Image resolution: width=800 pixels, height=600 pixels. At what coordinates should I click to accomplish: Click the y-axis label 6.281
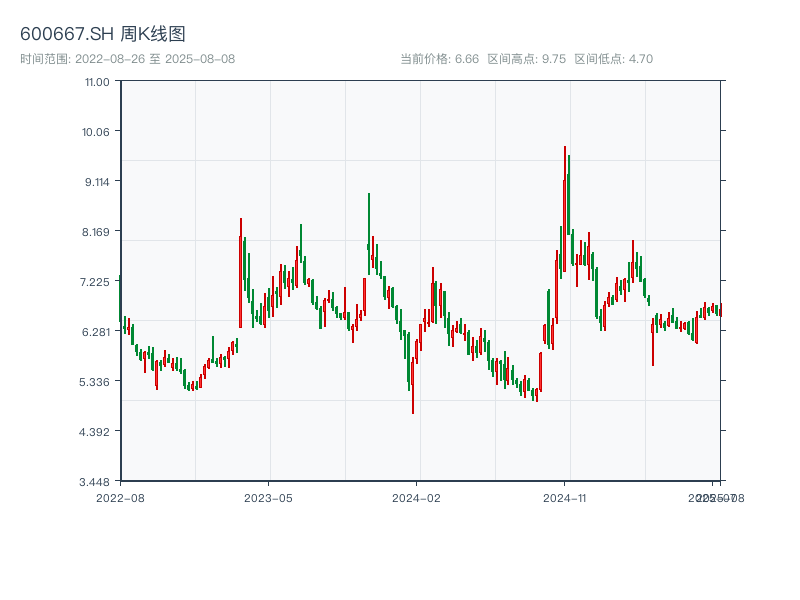point(96,332)
